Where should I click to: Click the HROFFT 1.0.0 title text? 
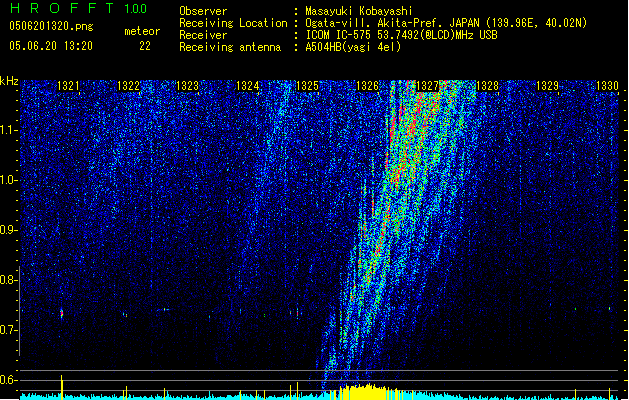pyautogui.click(x=79, y=8)
